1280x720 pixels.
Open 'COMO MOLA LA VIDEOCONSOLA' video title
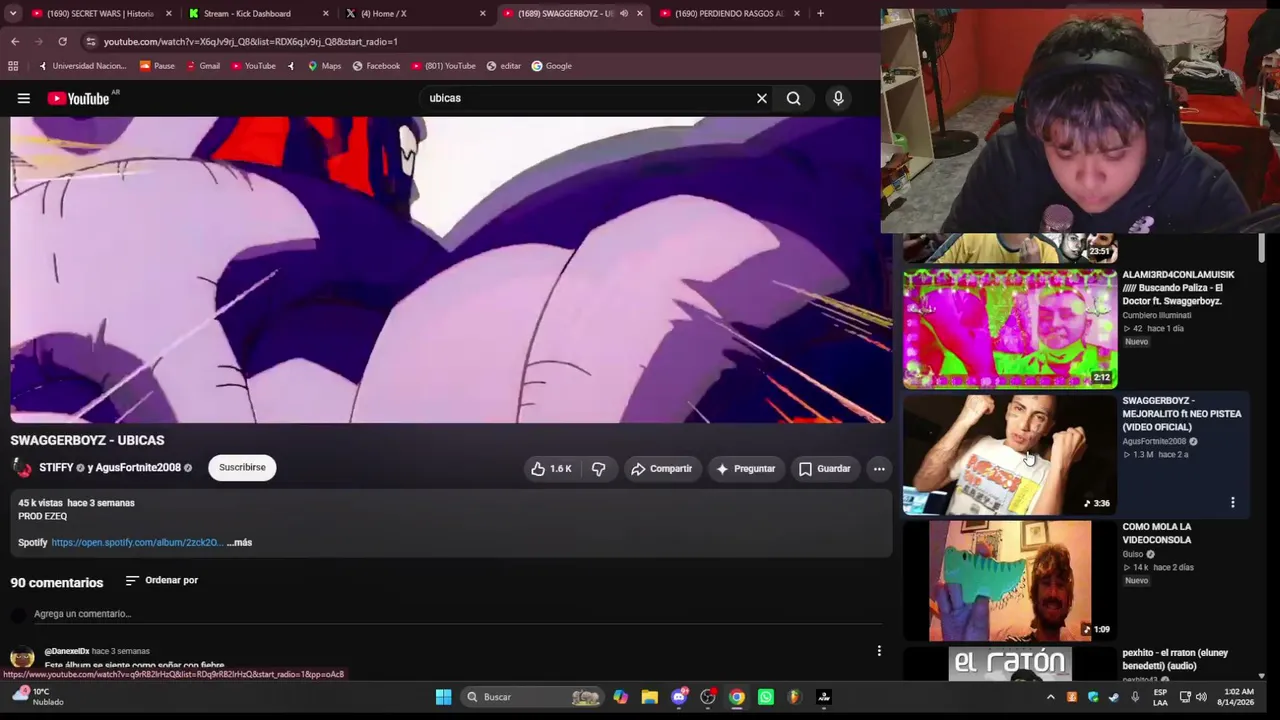click(x=1156, y=533)
